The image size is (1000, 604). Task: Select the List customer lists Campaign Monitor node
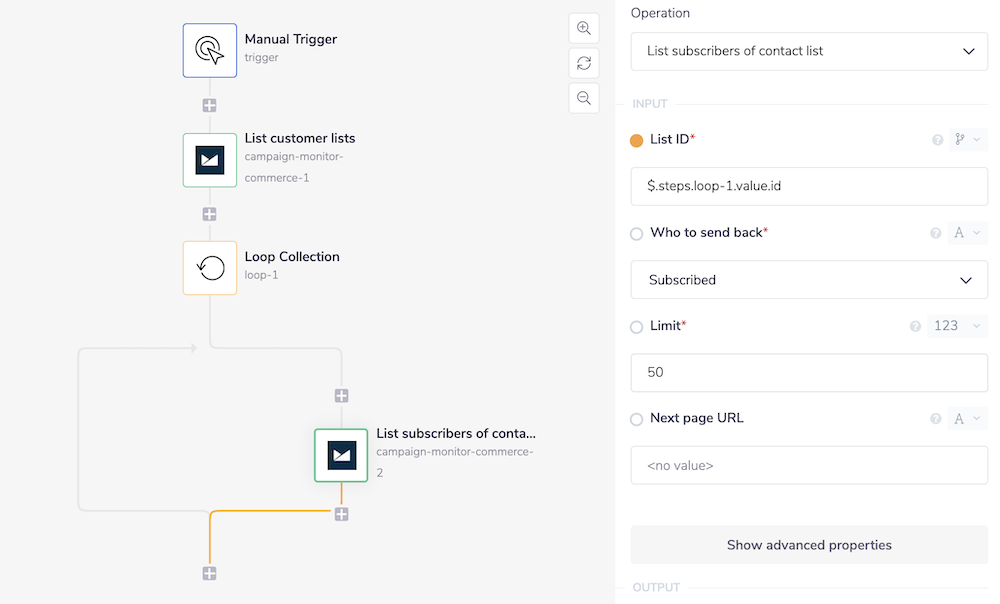209,160
